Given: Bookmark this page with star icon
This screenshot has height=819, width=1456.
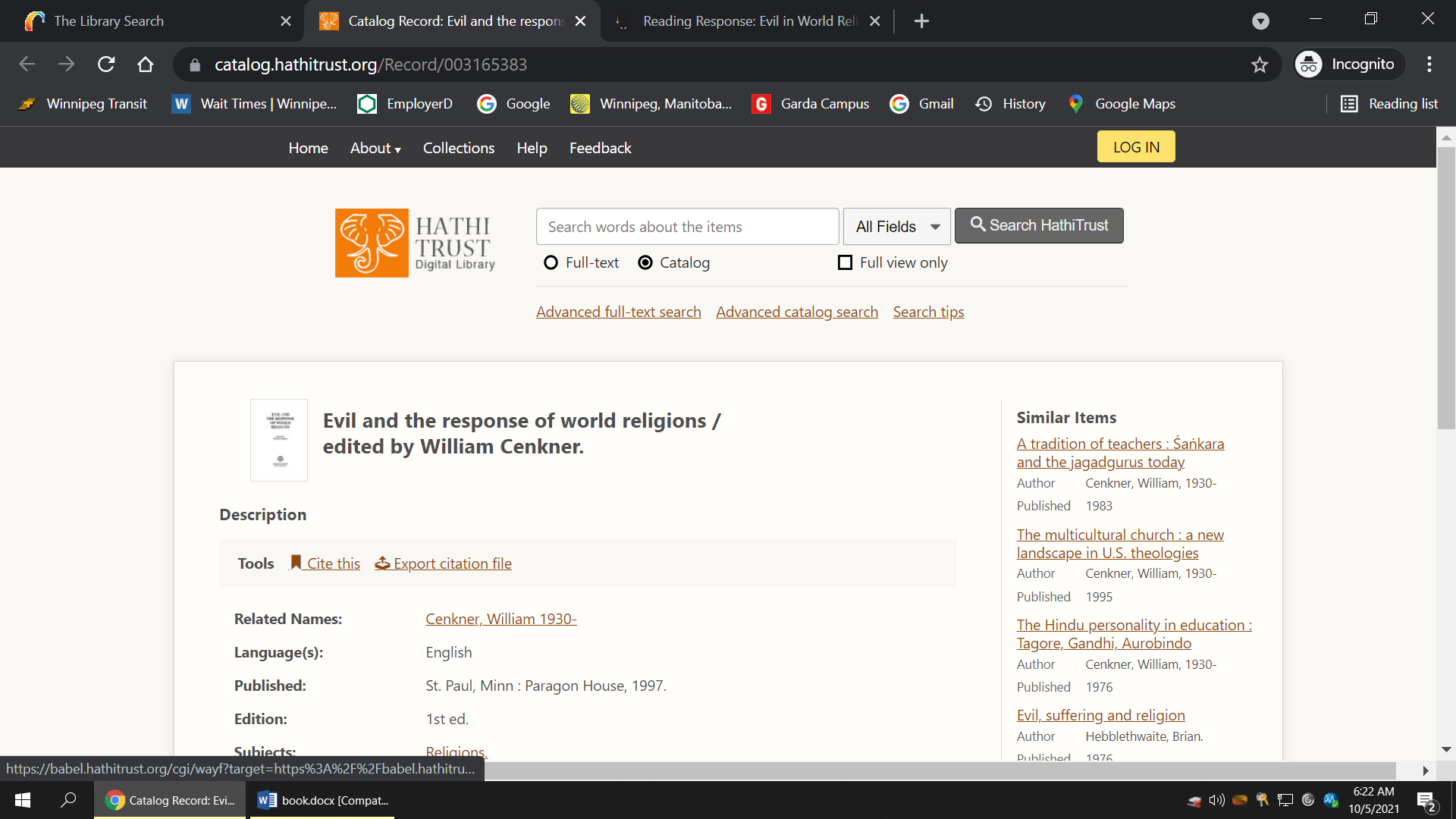Looking at the screenshot, I should click(1260, 65).
